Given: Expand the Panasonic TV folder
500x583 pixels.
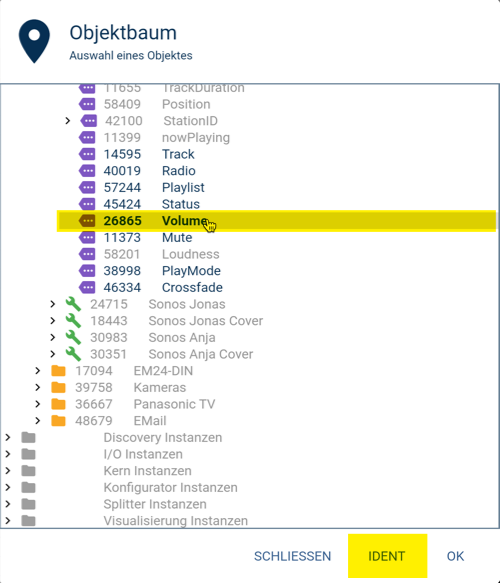Looking at the screenshot, I should (x=38, y=404).
